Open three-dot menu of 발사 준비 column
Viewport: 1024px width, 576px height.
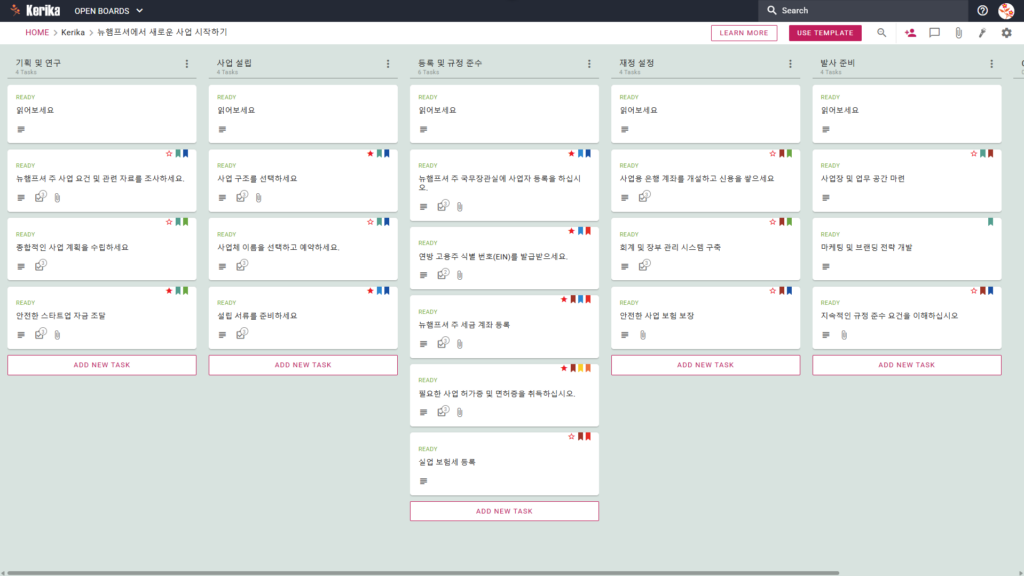point(991,64)
